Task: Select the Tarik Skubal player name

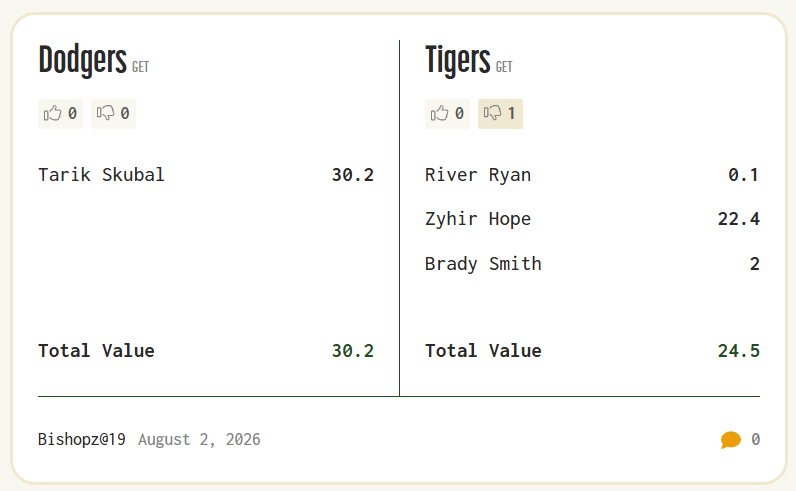Action: pos(102,175)
